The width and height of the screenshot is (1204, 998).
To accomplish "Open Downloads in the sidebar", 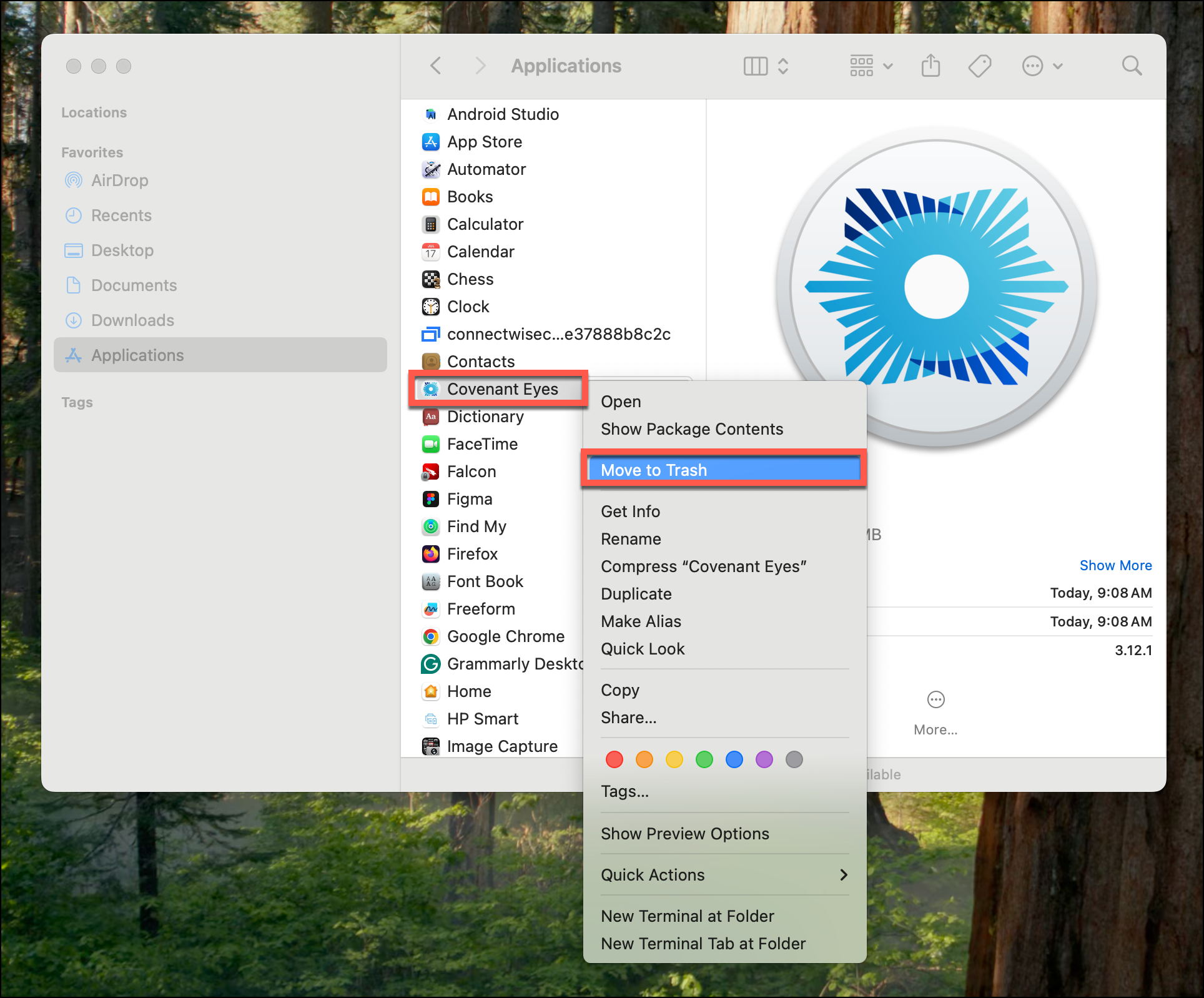I will pos(220,320).
